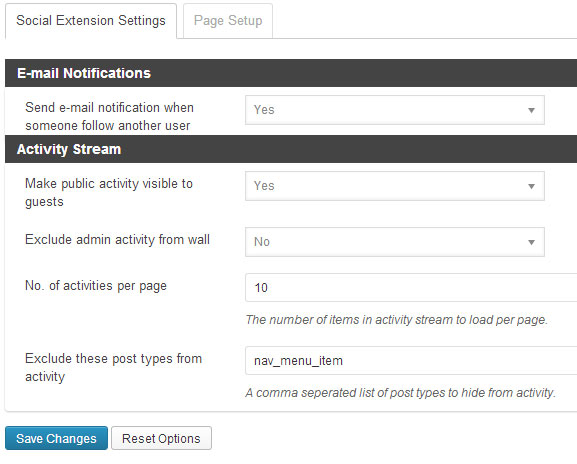The height and width of the screenshot is (464, 577).
Task: Open the public activity visibility dropdown
Action: point(395,186)
